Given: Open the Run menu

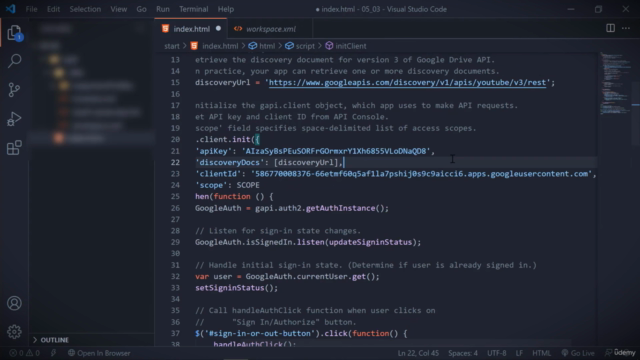Looking at the screenshot, I should point(162,9).
